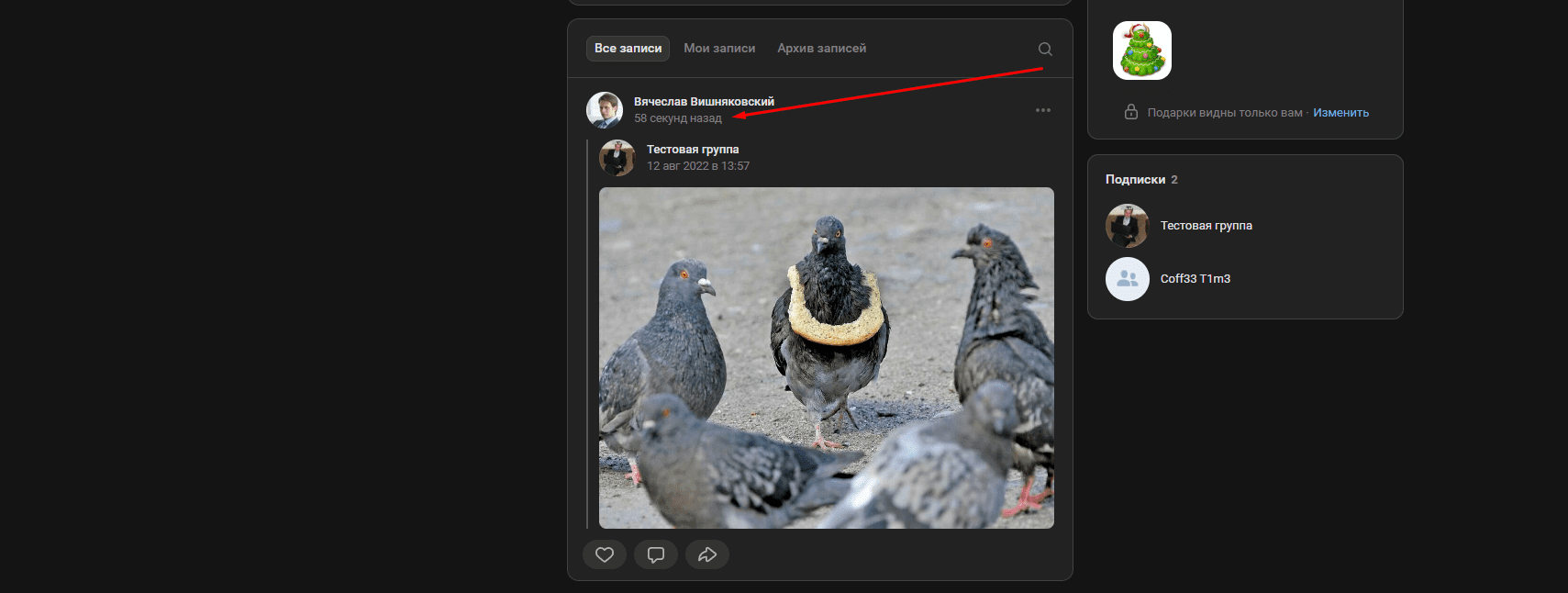Open Тестовая группа link in reposted post
1568x593 pixels.
[693, 150]
